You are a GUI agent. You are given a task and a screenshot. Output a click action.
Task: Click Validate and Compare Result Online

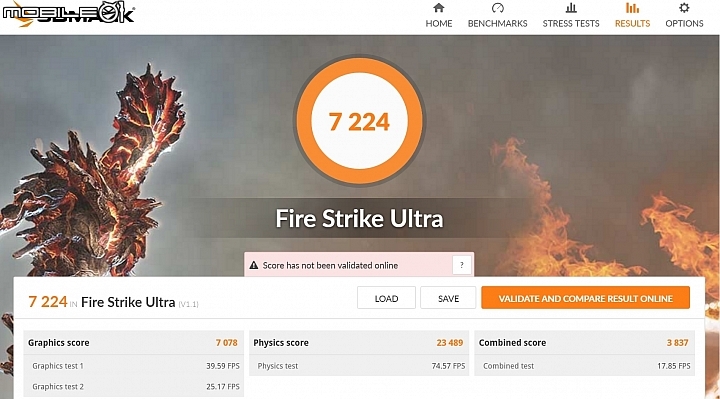tap(585, 298)
